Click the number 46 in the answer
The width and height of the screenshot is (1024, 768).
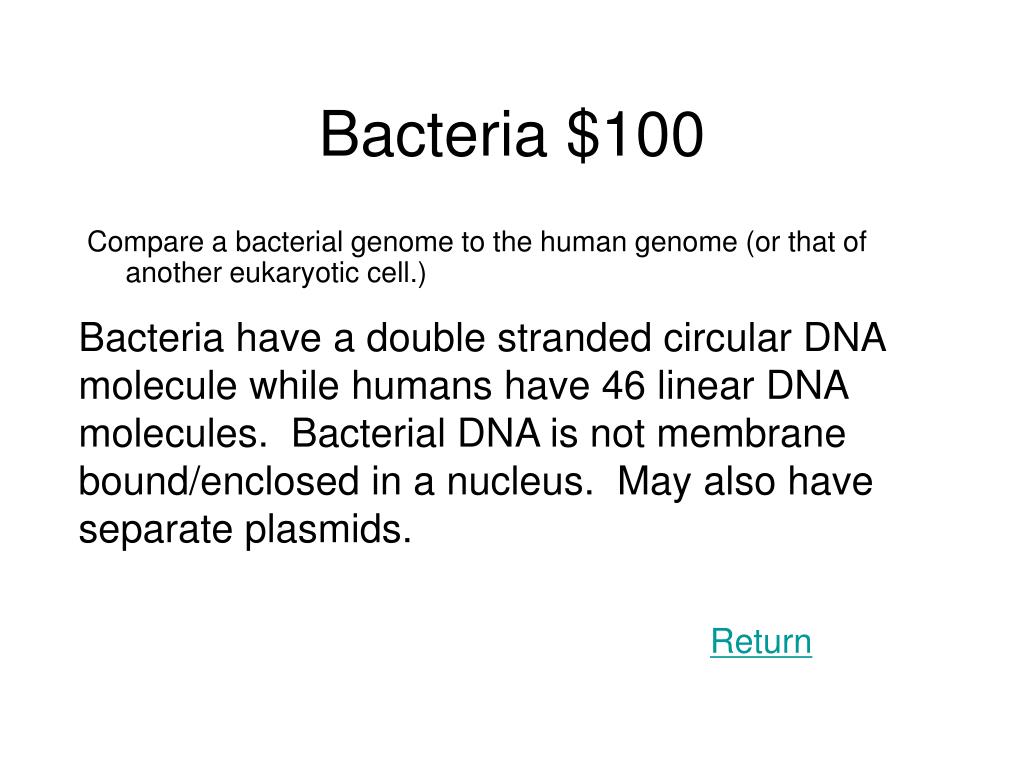(623, 385)
